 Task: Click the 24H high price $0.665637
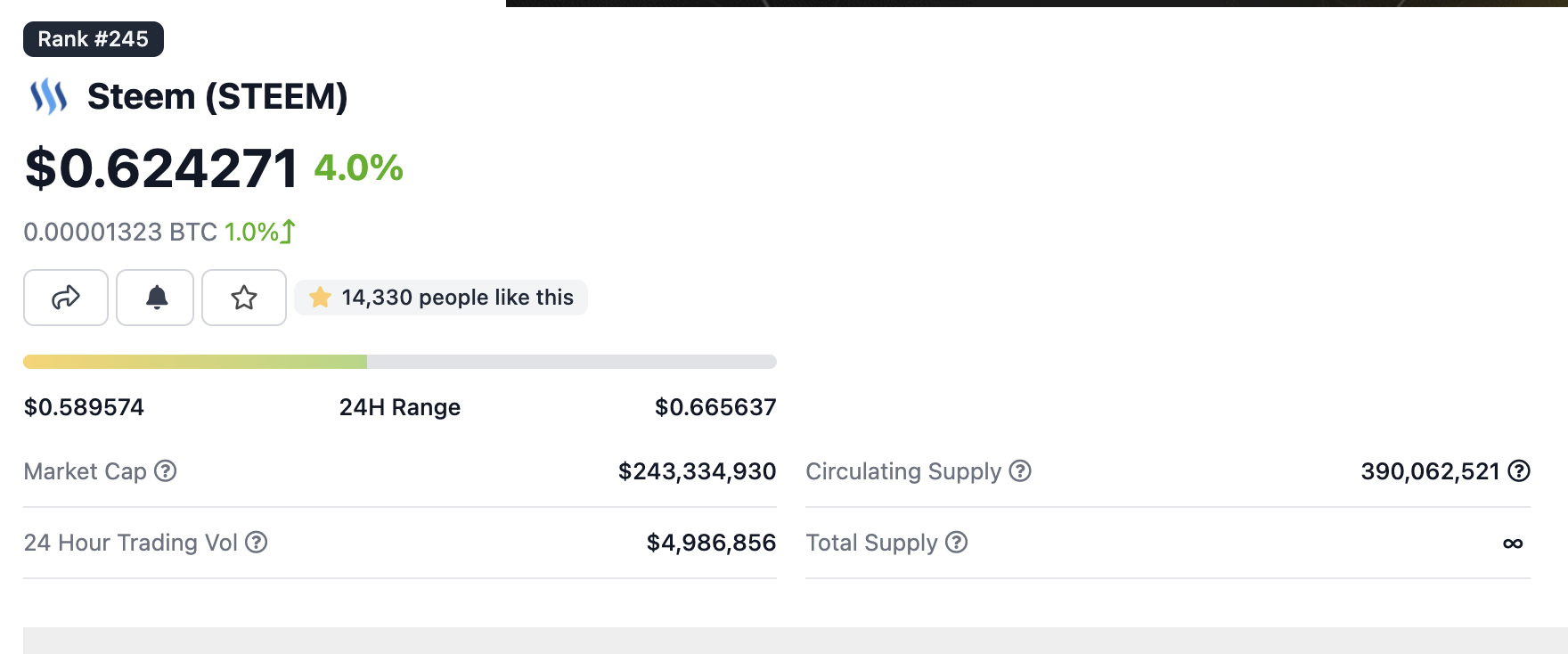click(715, 407)
